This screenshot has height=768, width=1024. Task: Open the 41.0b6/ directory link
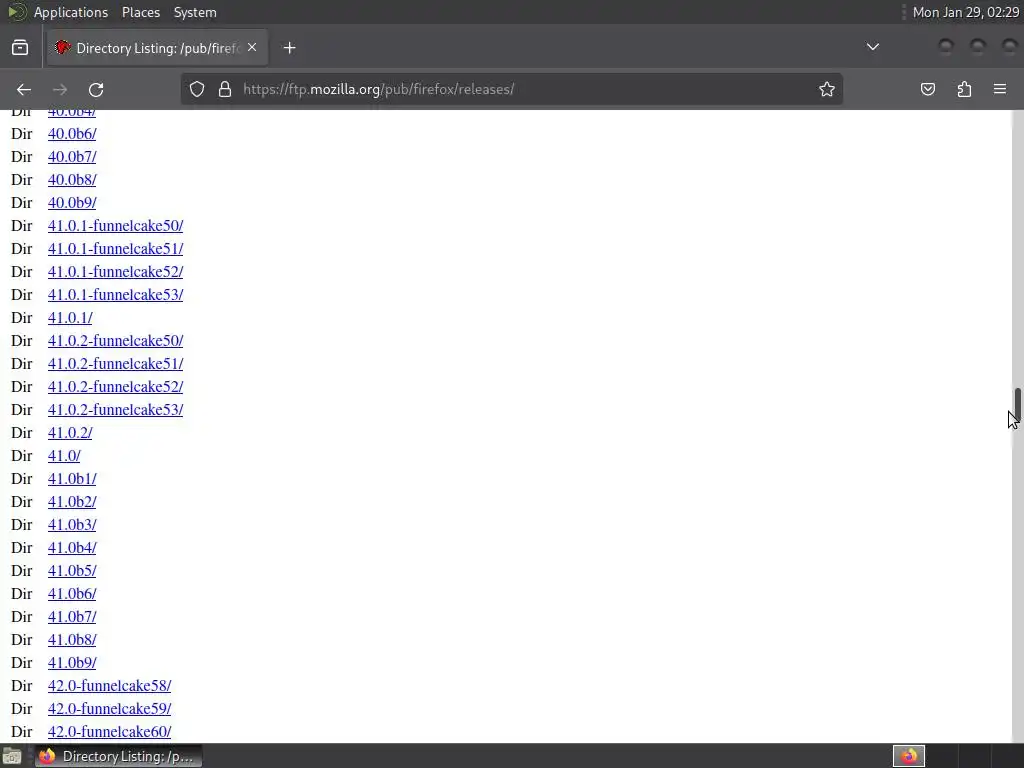click(72, 594)
